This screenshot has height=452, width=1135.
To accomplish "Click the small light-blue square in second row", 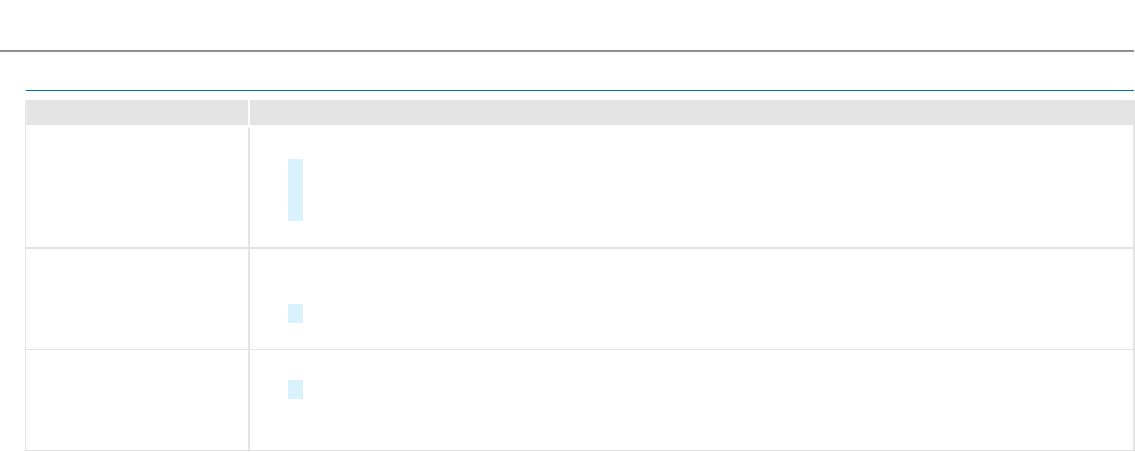I will 295,313.
